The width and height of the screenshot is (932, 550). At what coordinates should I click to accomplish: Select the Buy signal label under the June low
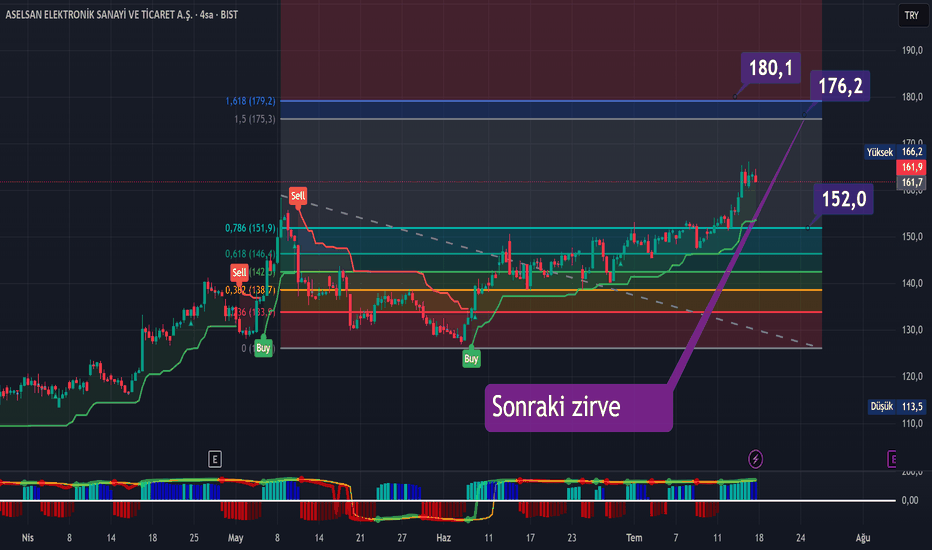(x=471, y=359)
